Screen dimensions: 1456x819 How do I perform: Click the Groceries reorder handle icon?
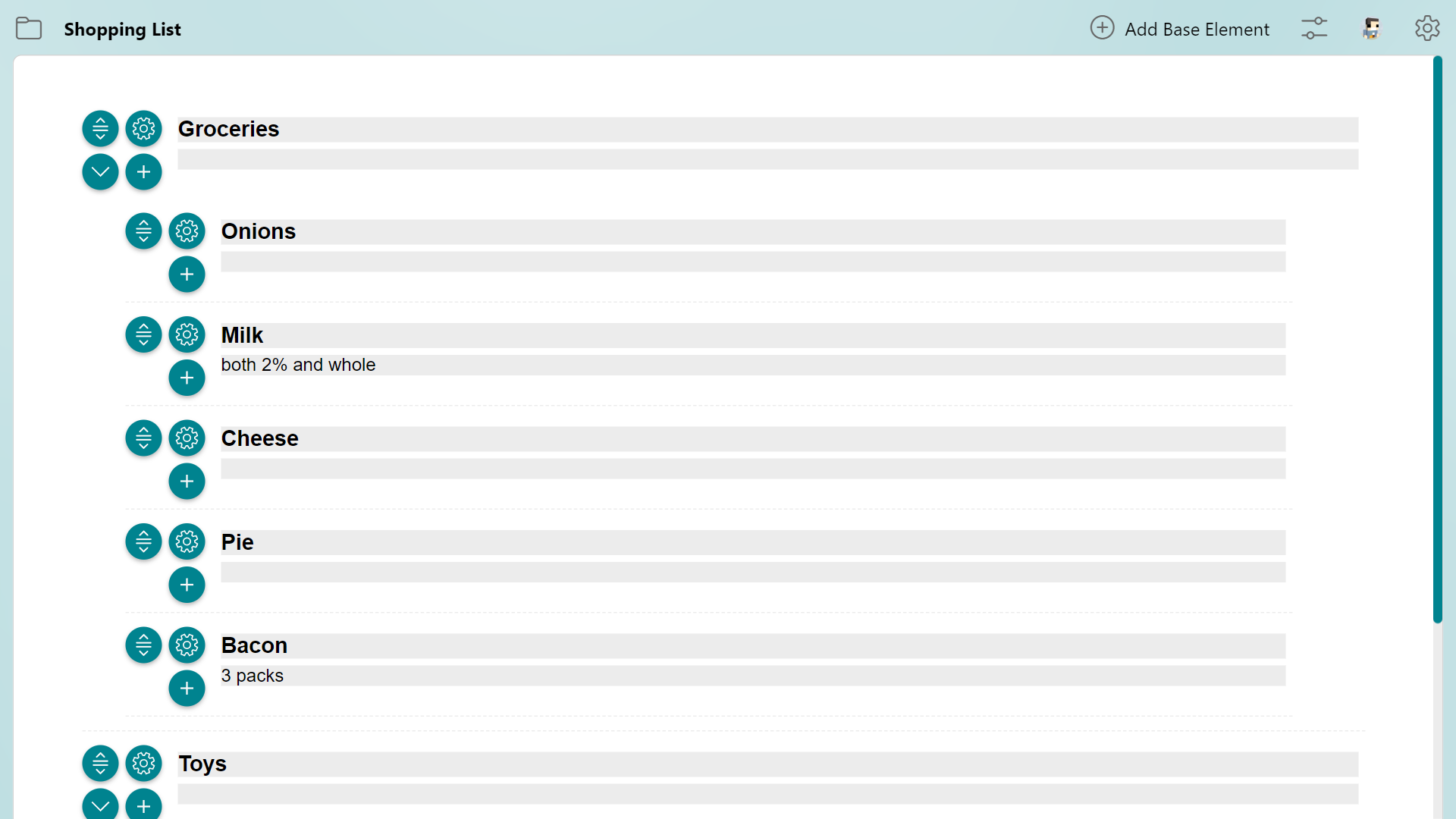pos(100,129)
